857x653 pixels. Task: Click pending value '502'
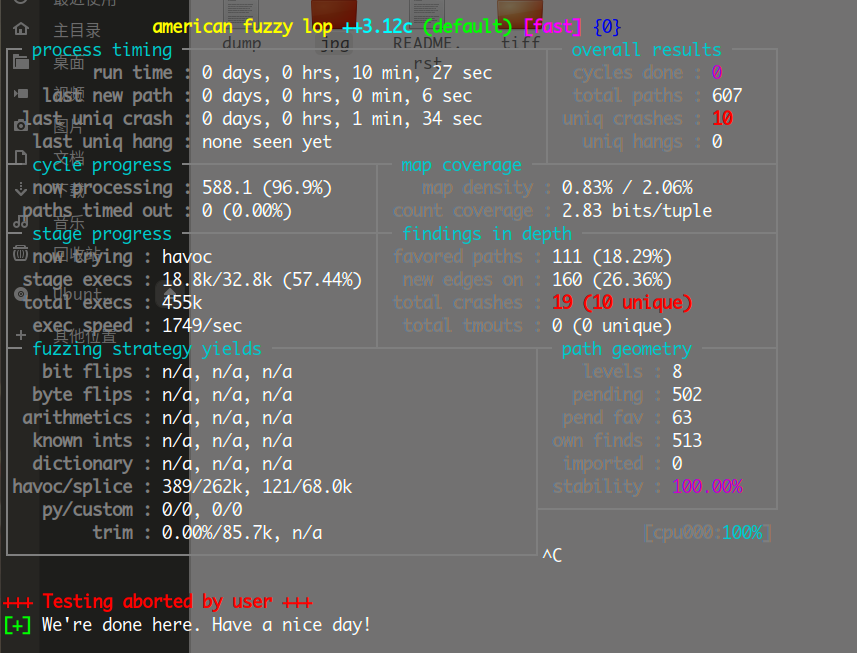coord(687,395)
